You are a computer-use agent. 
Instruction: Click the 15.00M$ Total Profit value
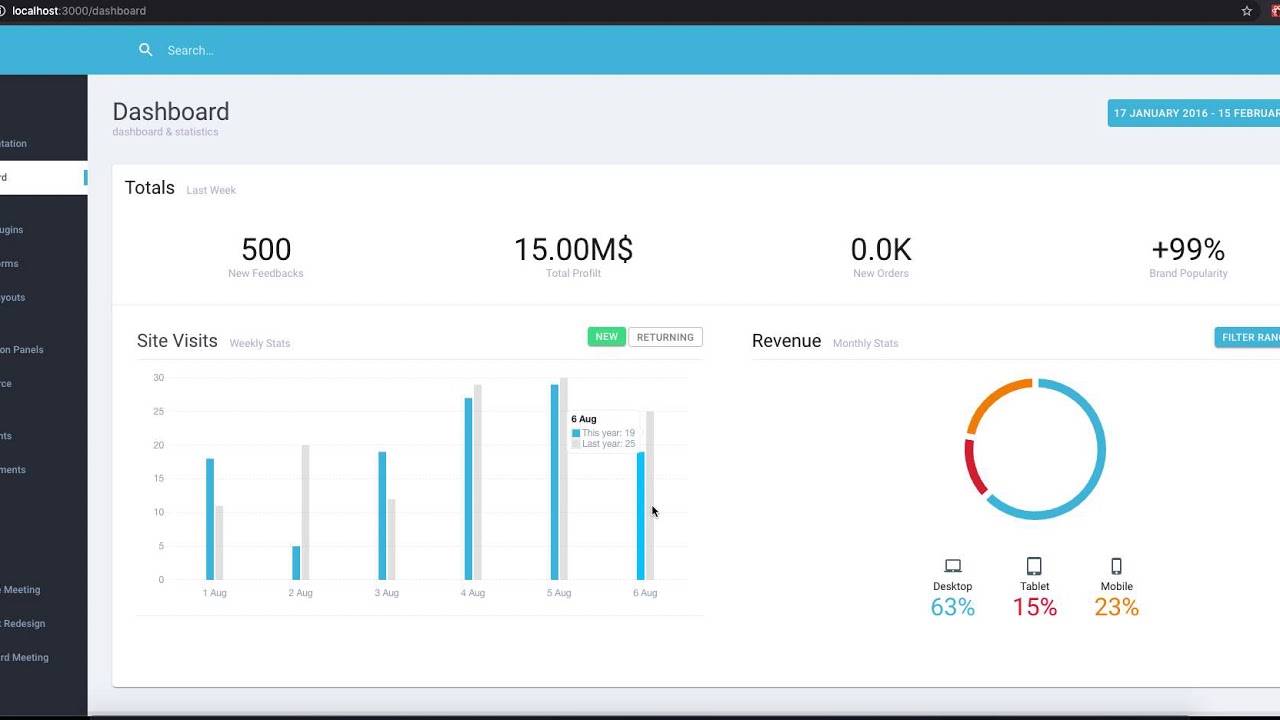pyautogui.click(x=573, y=249)
